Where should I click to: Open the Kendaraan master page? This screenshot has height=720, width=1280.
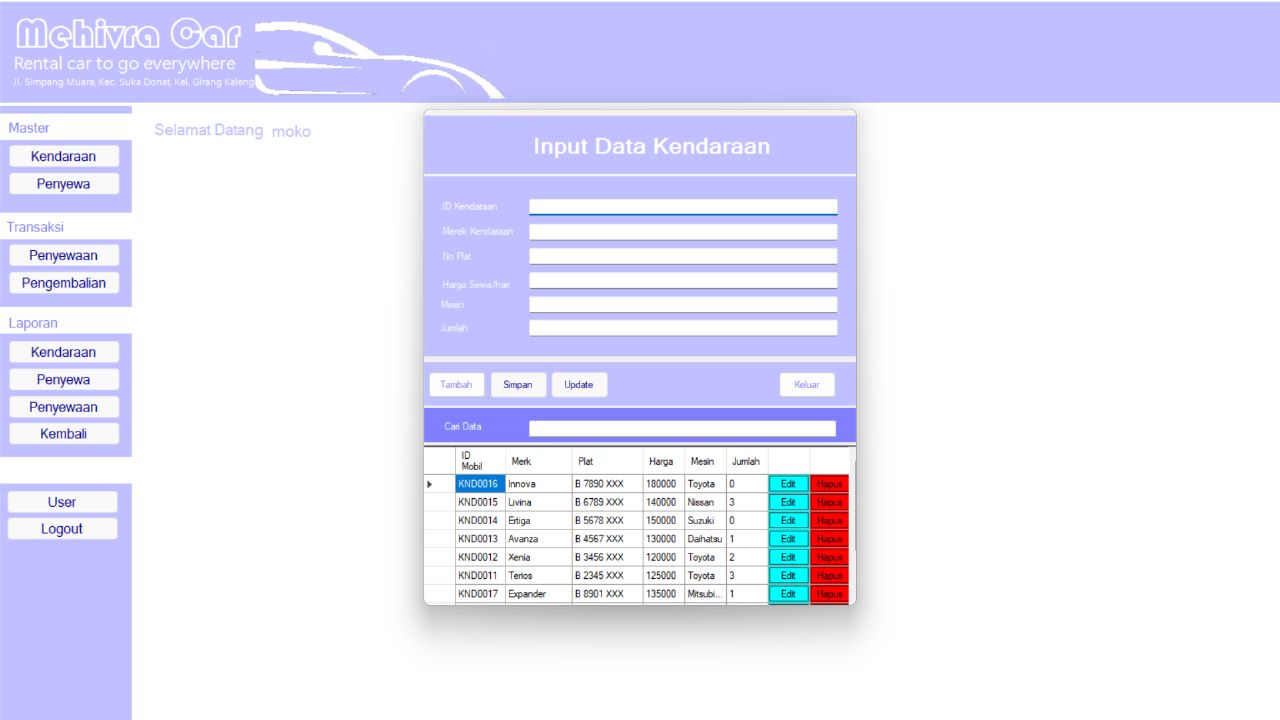63,155
